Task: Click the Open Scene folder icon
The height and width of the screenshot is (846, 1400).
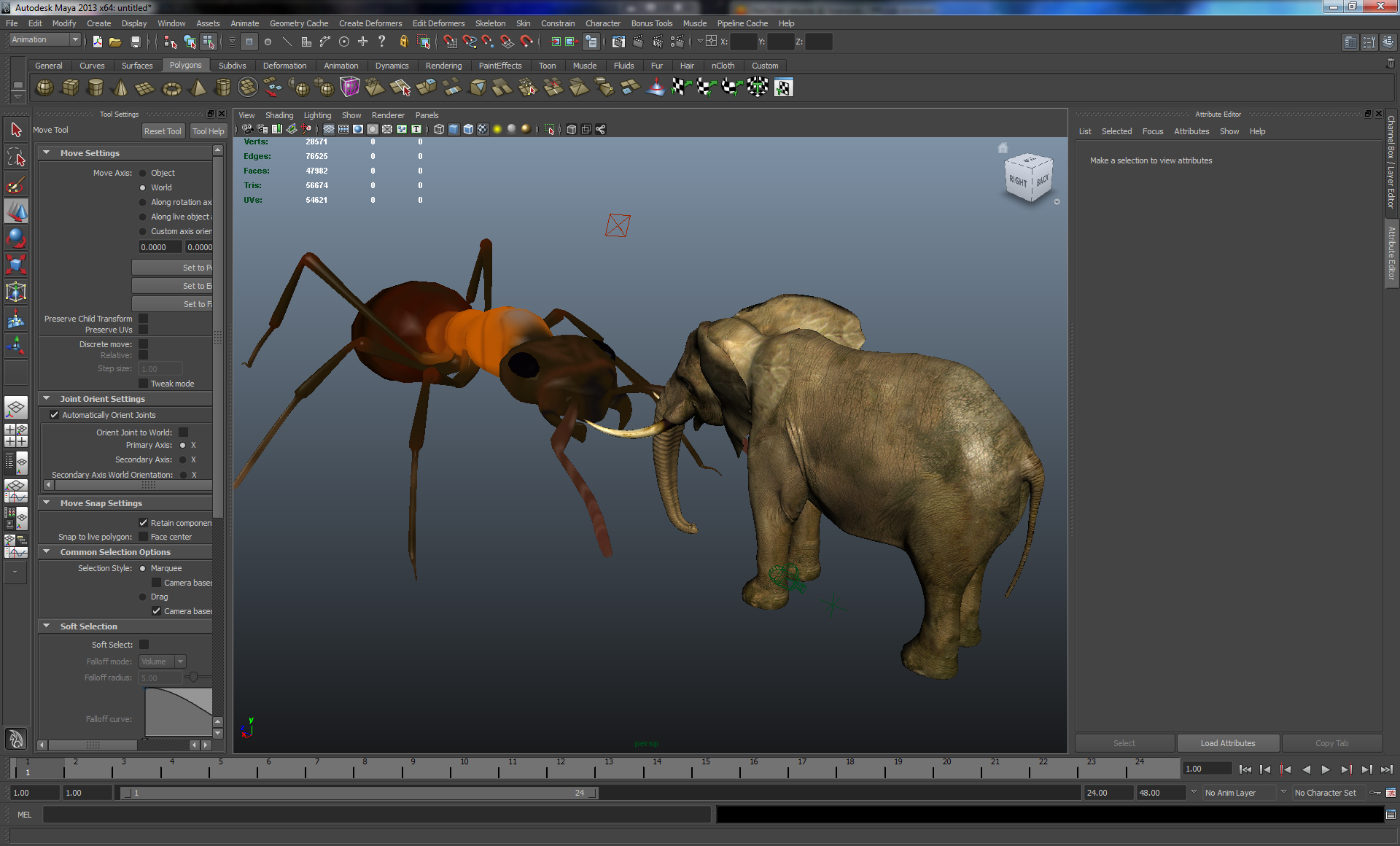Action: [115, 42]
